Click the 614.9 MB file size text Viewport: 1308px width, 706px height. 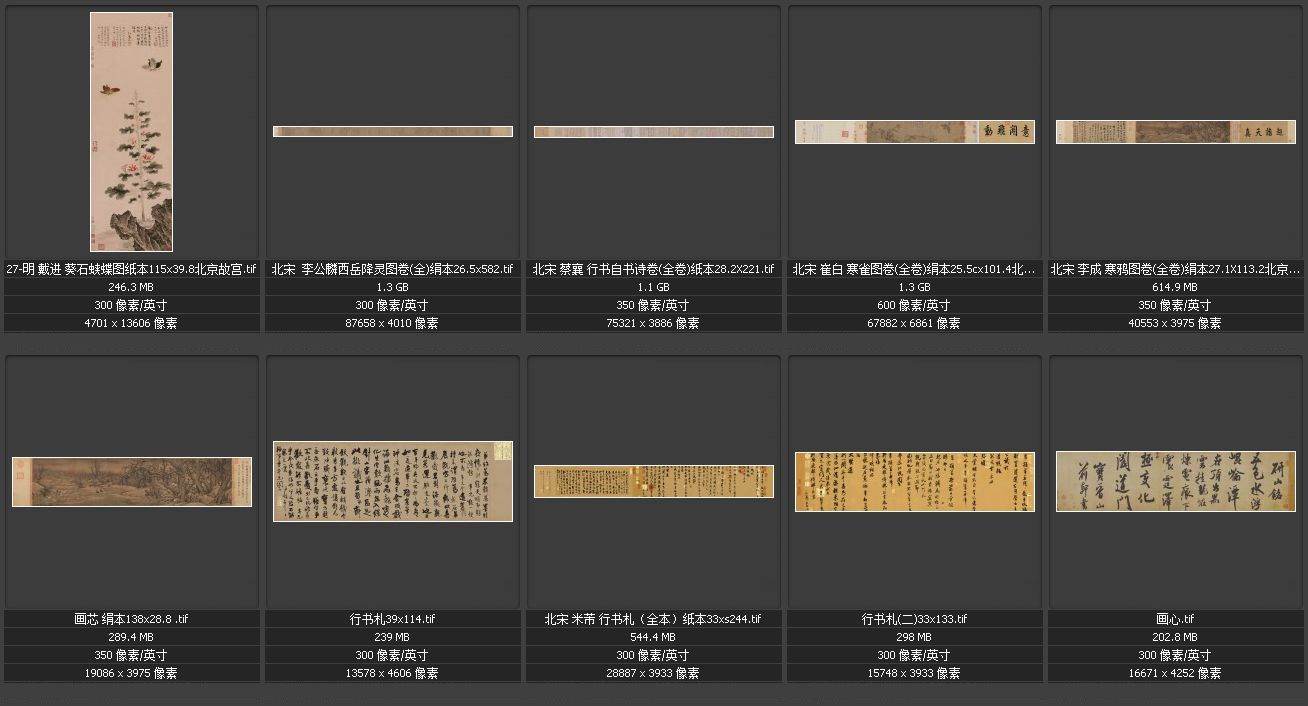point(1175,287)
